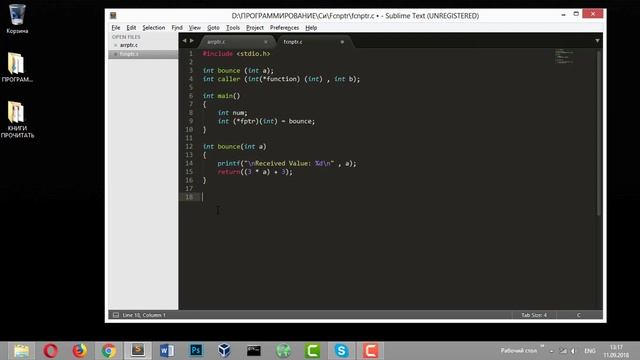This screenshot has width=640, height=360.
Task: Click line number 9 in gutter
Action: point(191,121)
